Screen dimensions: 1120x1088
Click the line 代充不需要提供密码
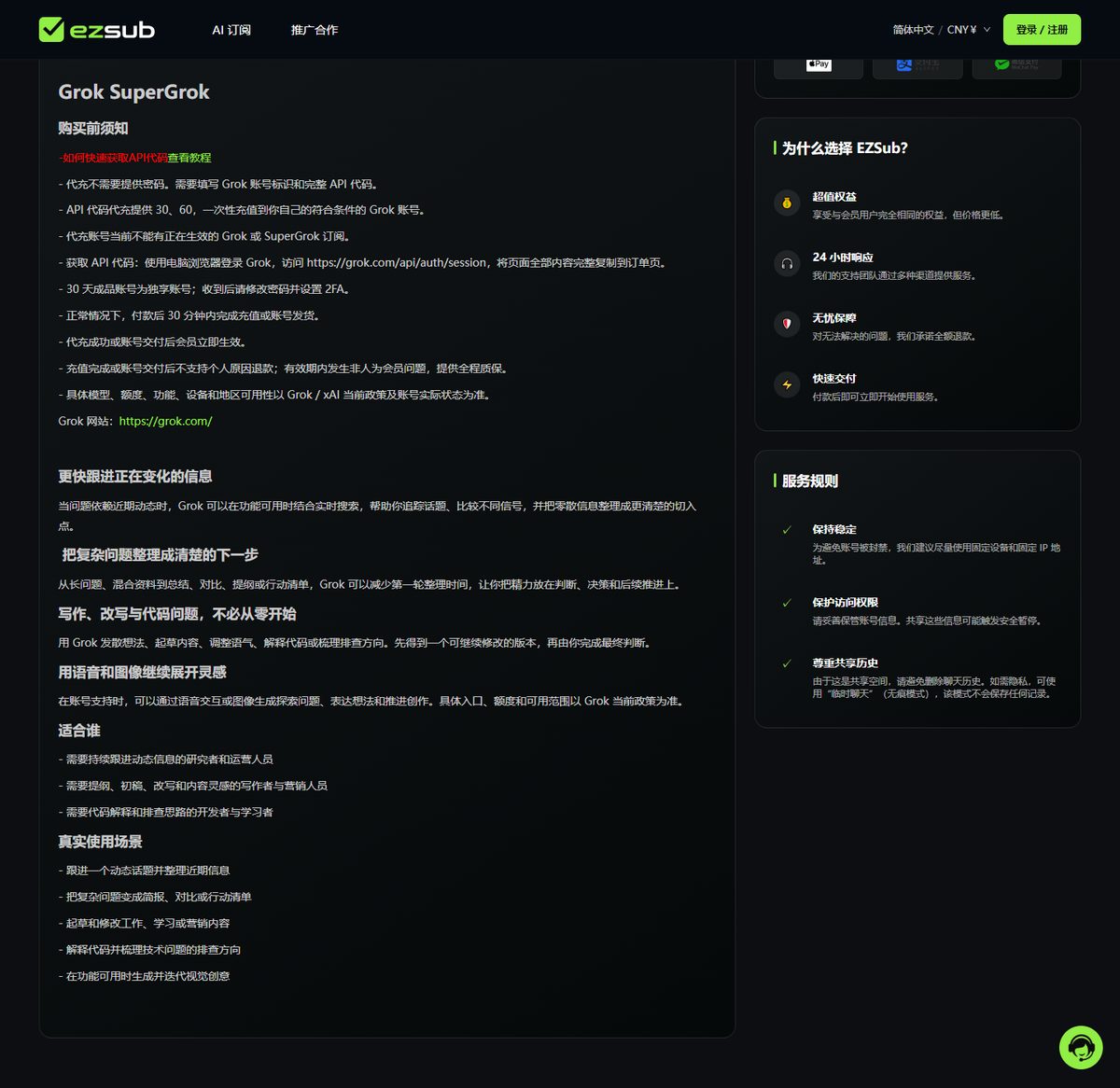(218, 184)
